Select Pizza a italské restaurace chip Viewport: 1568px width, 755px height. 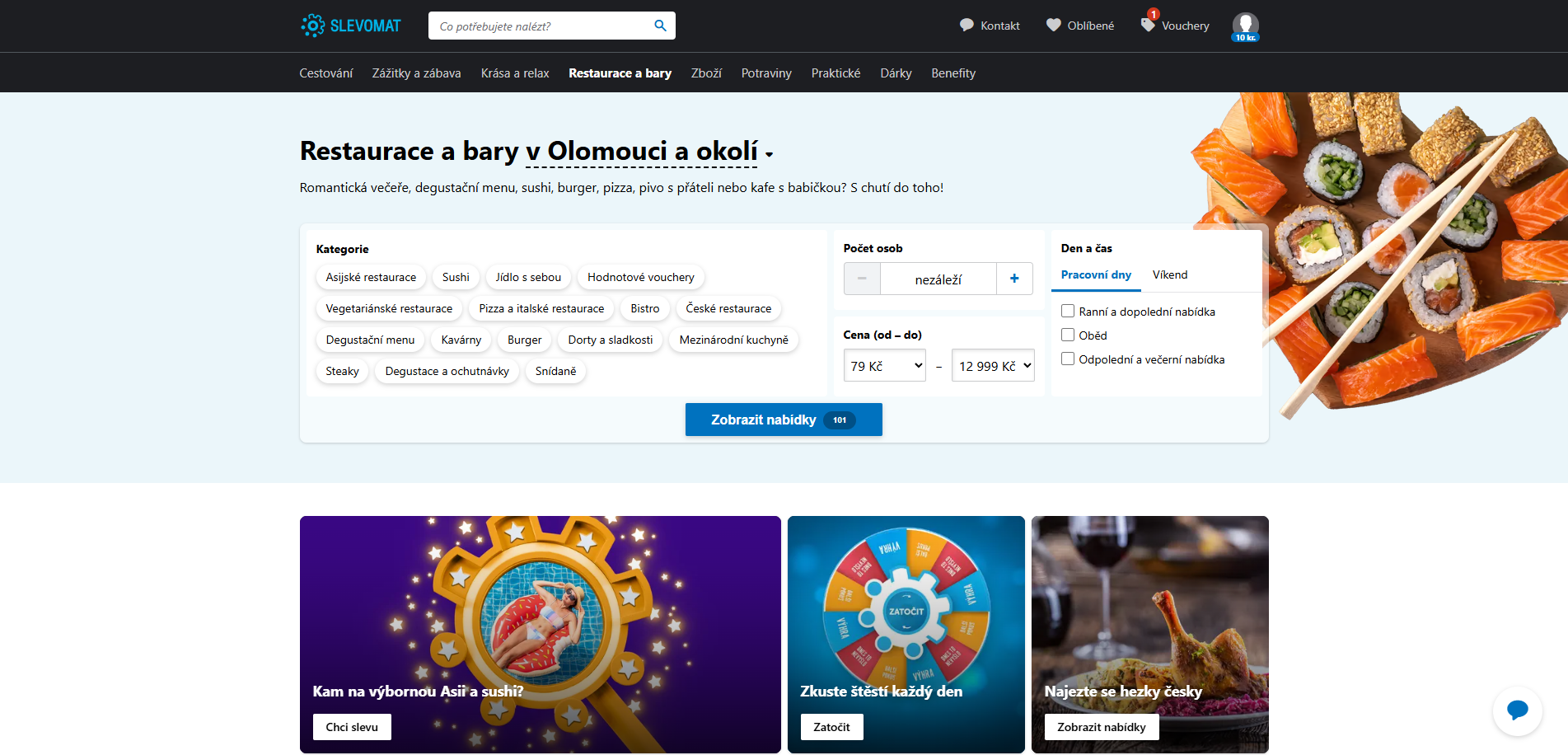point(541,308)
